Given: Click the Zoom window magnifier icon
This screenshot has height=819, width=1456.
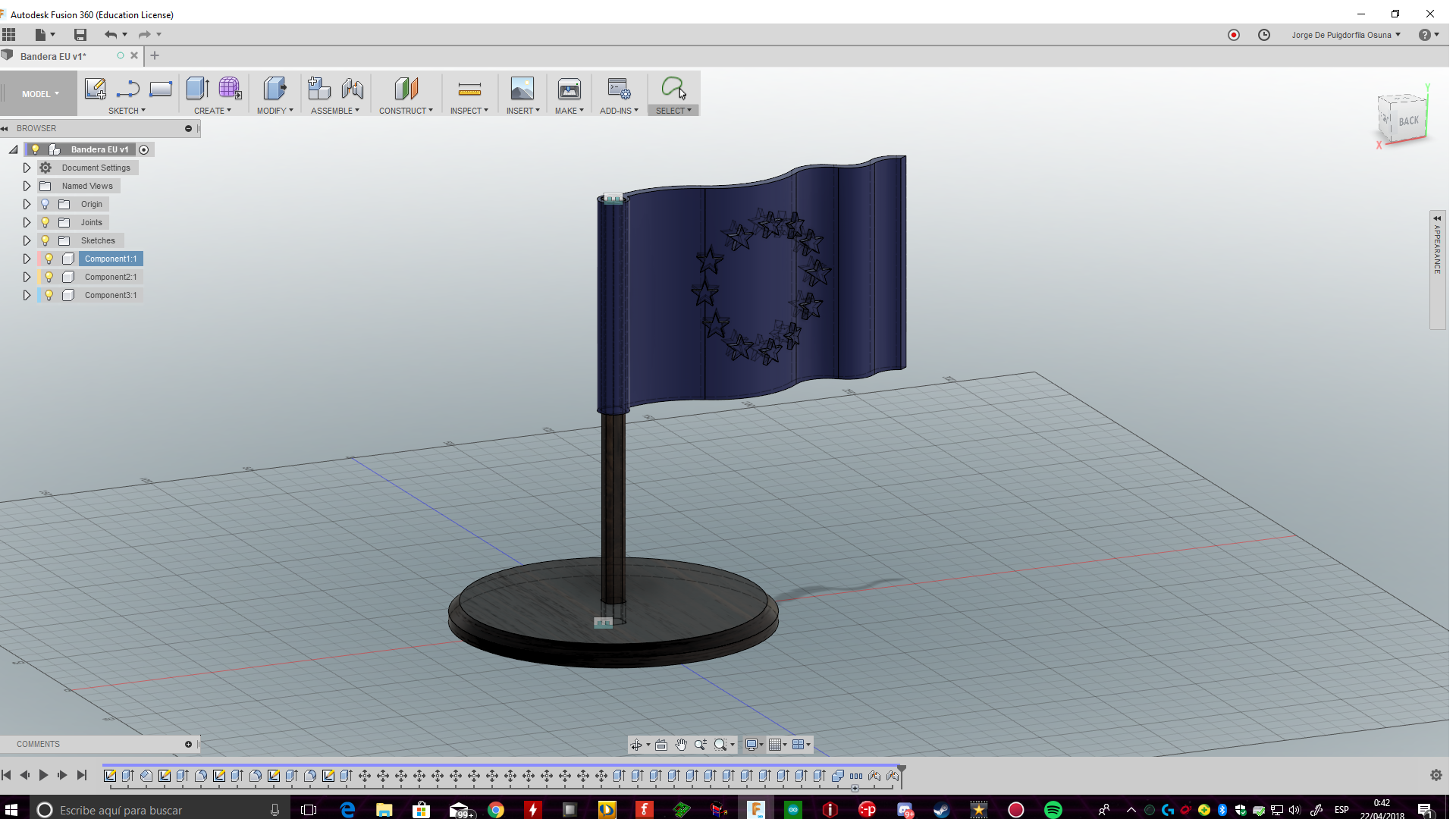Looking at the screenshot, I should pos(720,745).
